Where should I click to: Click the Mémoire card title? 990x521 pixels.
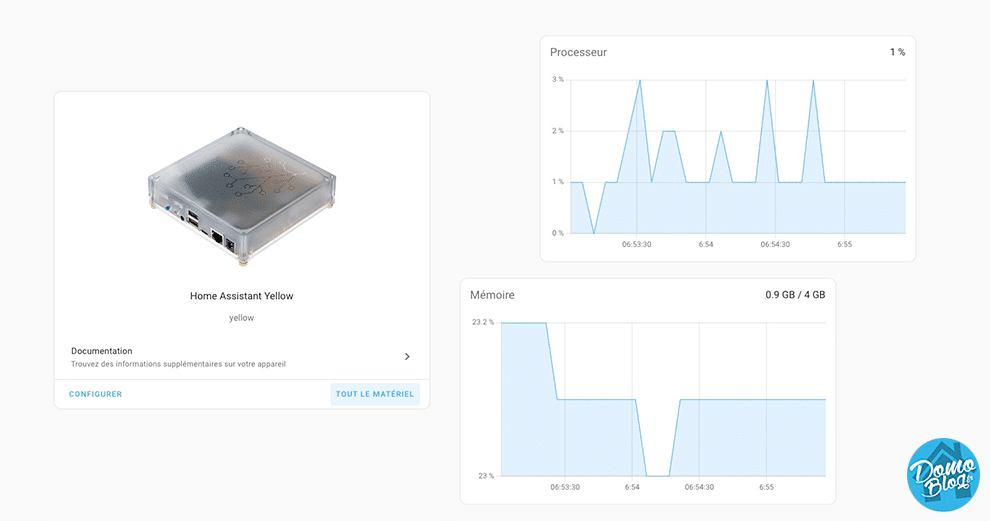(x=492, y=295)
